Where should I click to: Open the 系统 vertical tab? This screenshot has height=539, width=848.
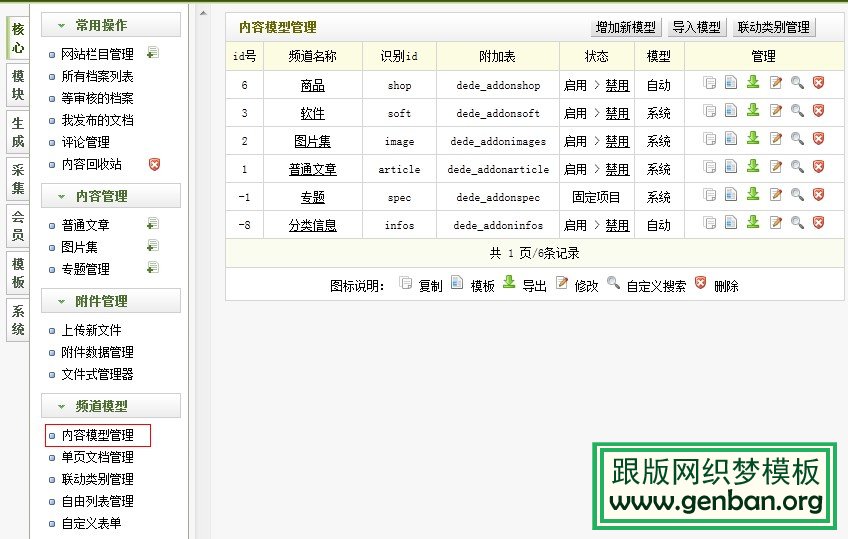coord(18,320)
